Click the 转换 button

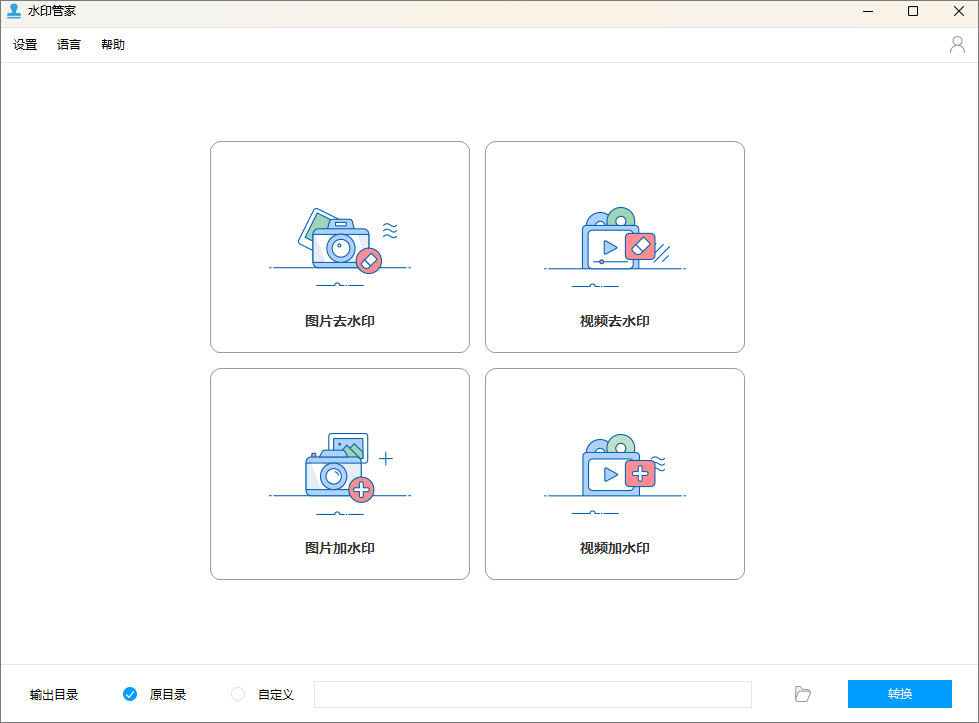tap(899, 694)
